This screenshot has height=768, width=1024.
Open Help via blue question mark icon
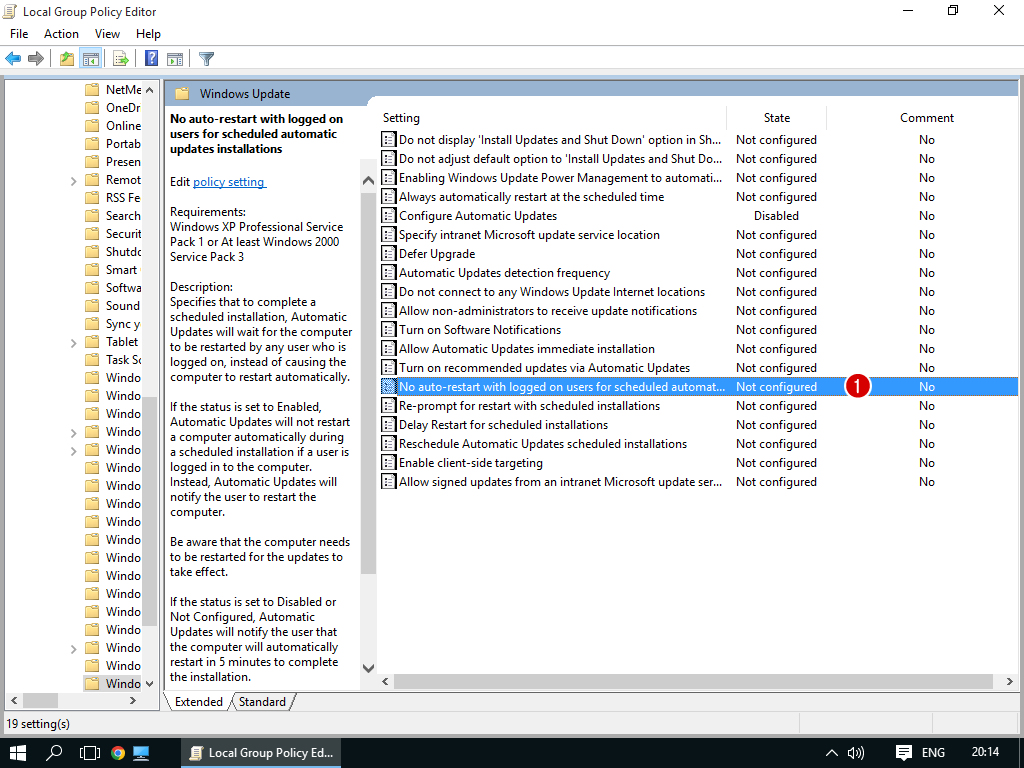pyautogui.click(x=151, y=59)
